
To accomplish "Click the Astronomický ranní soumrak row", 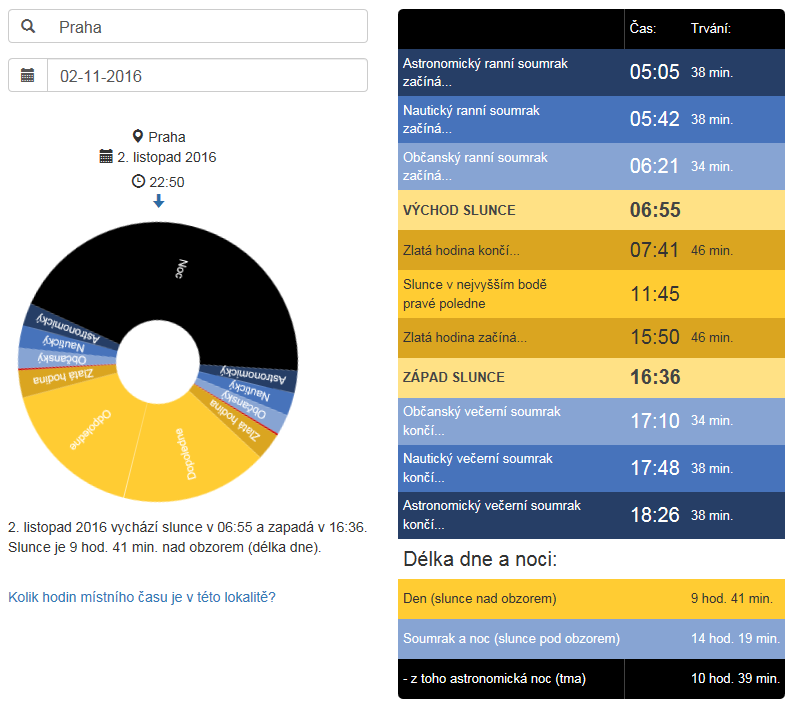I will pyautogui.click(x=590, y=71).
